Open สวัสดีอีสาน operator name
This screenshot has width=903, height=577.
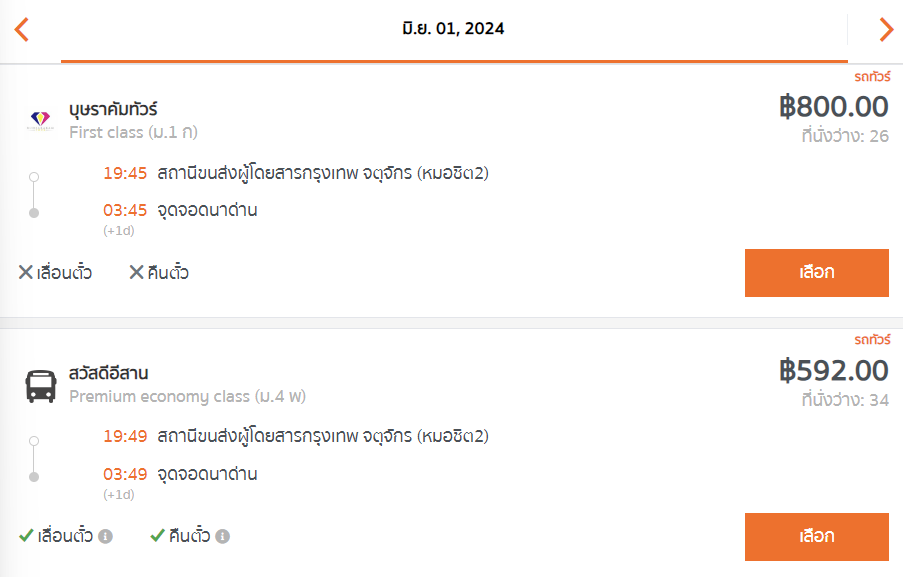point(108,373)
